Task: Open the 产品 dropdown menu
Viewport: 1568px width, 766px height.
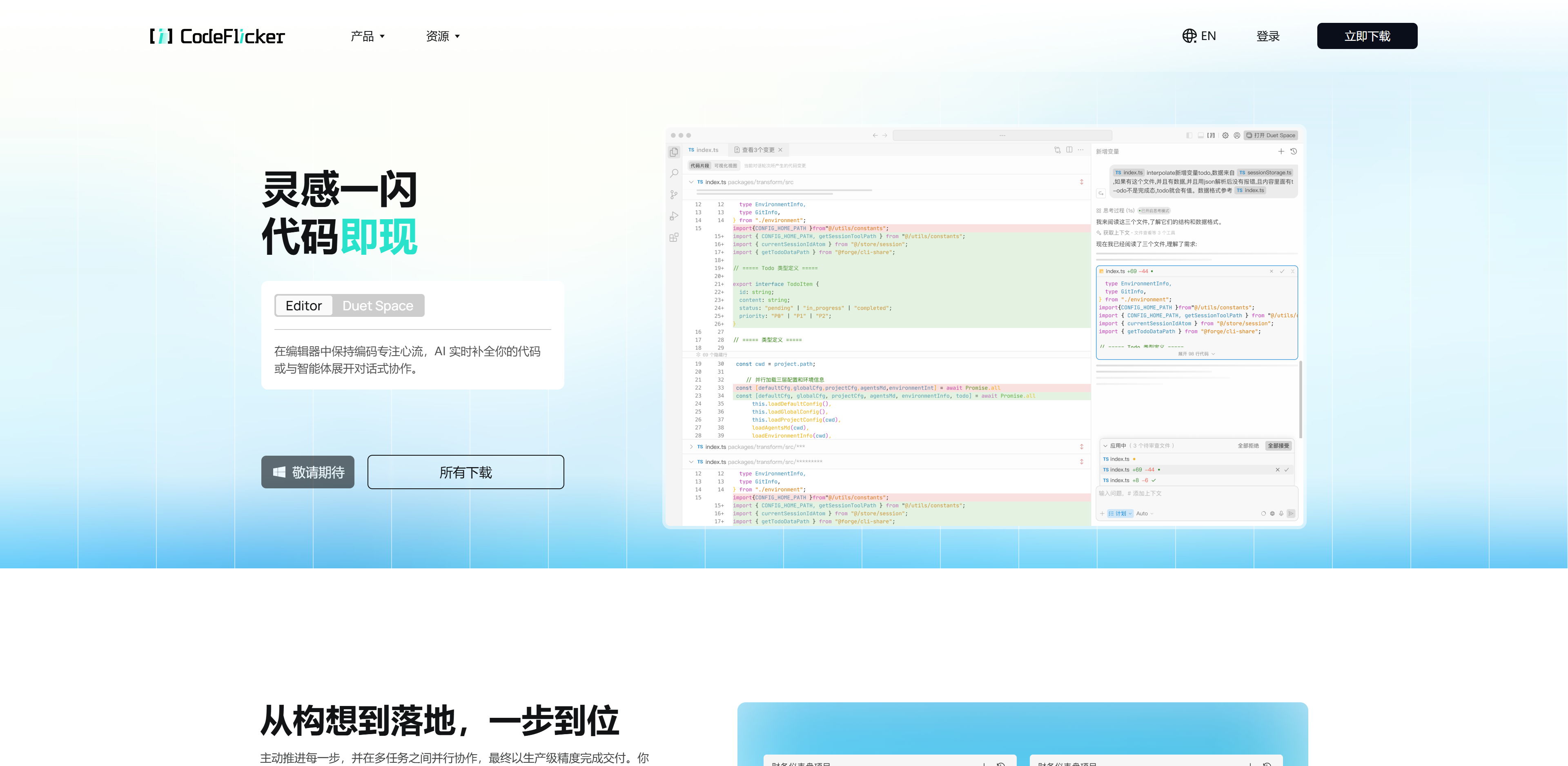Action: click(x=367, y=36)
